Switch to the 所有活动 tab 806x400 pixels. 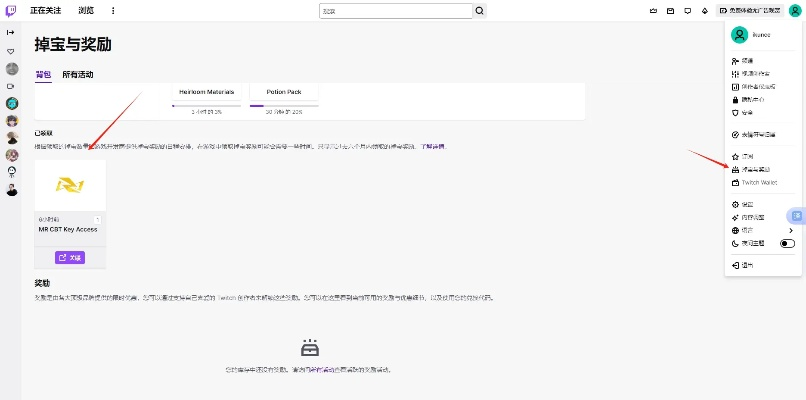(77, 74)
